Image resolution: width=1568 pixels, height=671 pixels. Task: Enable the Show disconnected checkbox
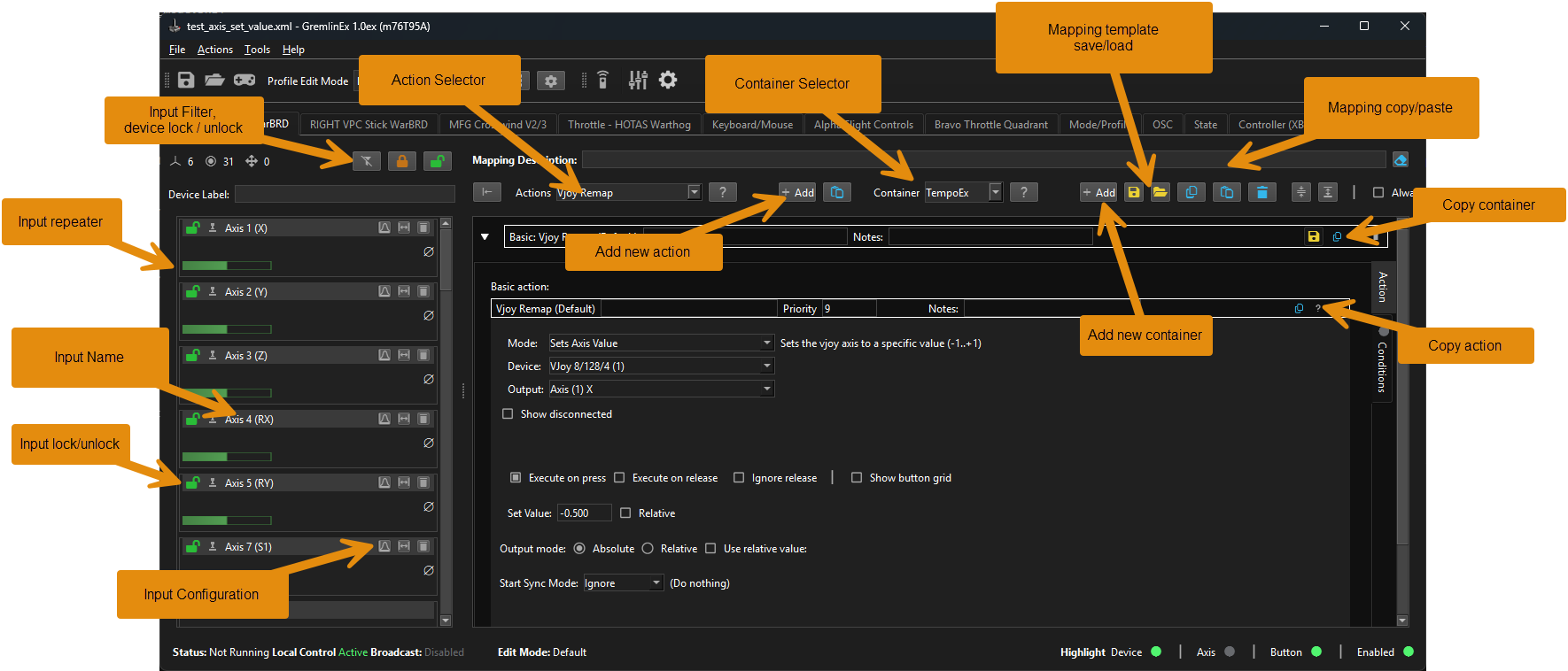pyautogui.click(x=508, y=414)
